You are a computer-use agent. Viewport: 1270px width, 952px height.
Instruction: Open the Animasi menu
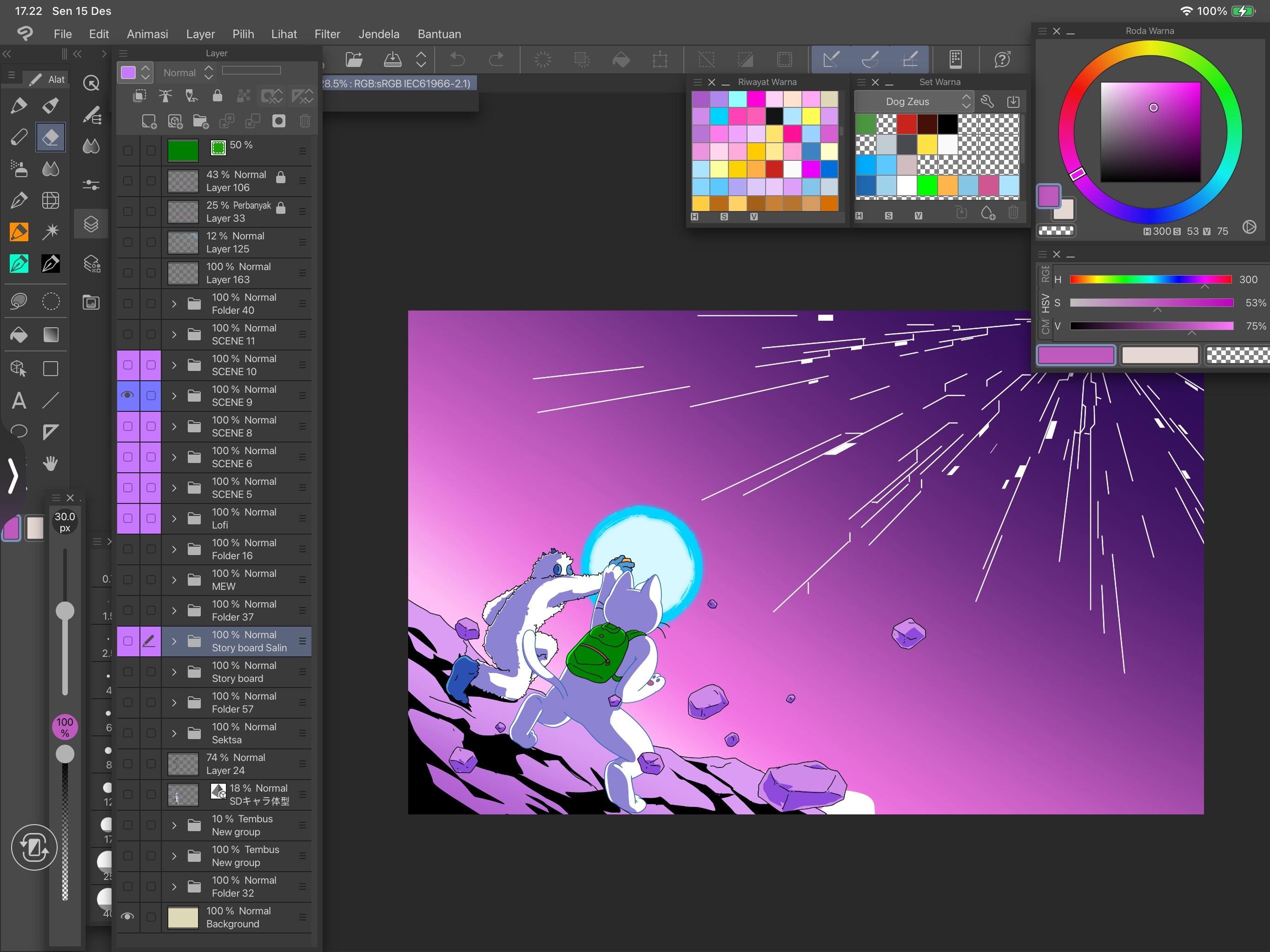click(147, 34)
